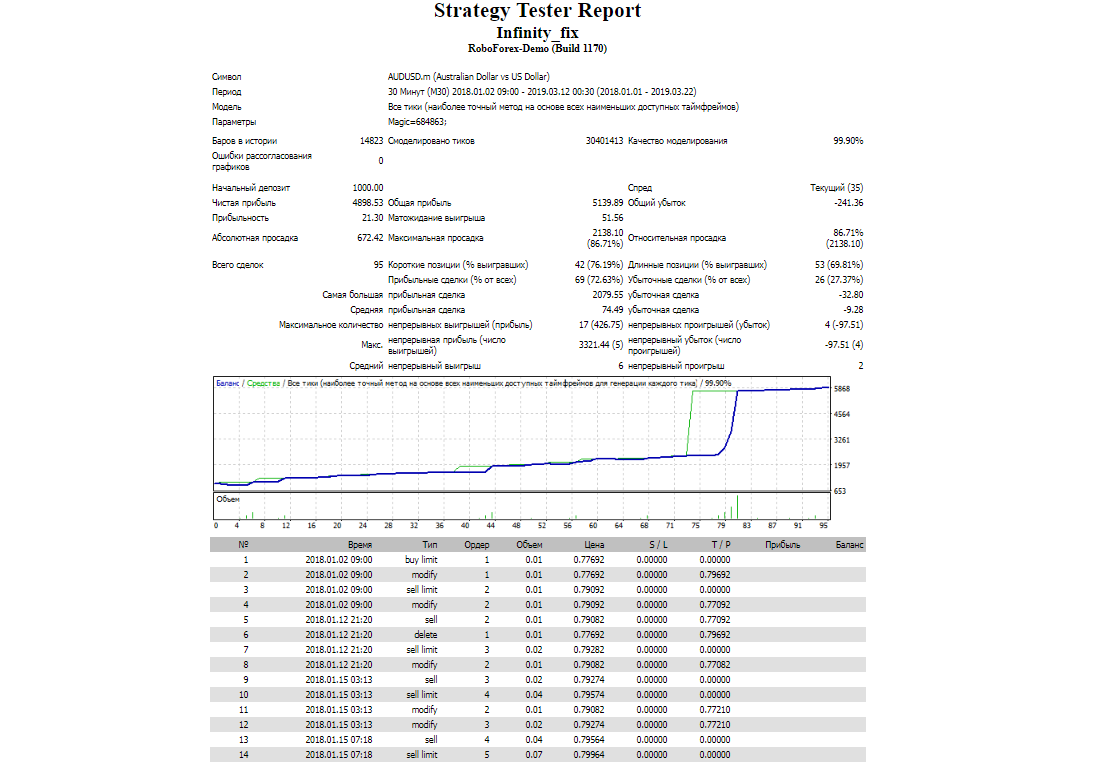Click the tall green volume bar near trade 81
The image size is (1113, 765).
point(738,507)
